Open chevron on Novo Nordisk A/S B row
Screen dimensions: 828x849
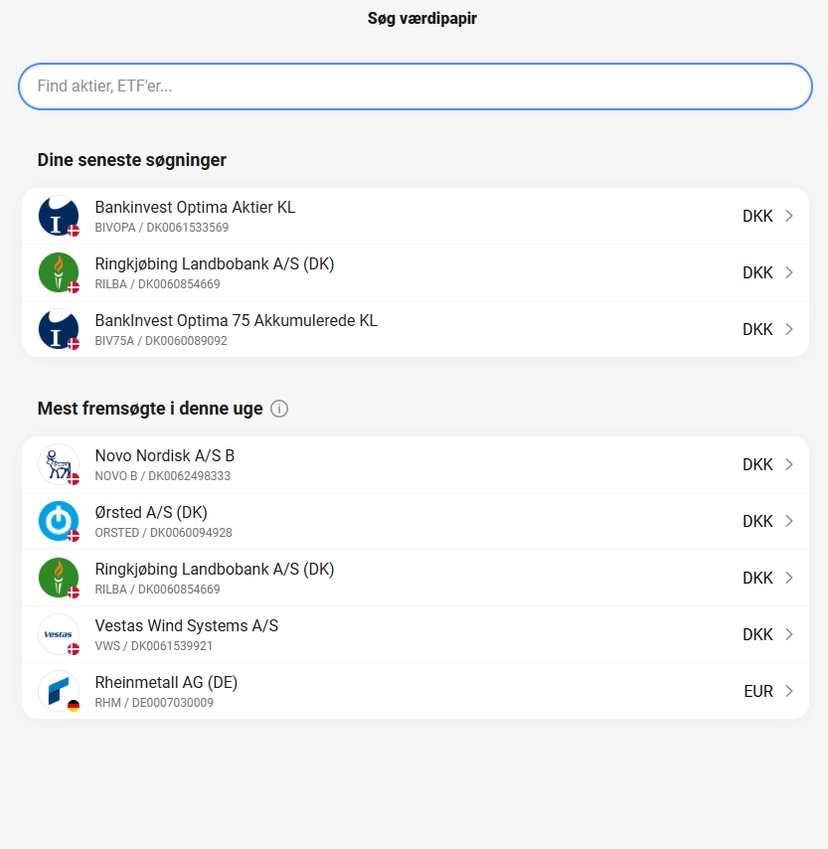point(789,465)
